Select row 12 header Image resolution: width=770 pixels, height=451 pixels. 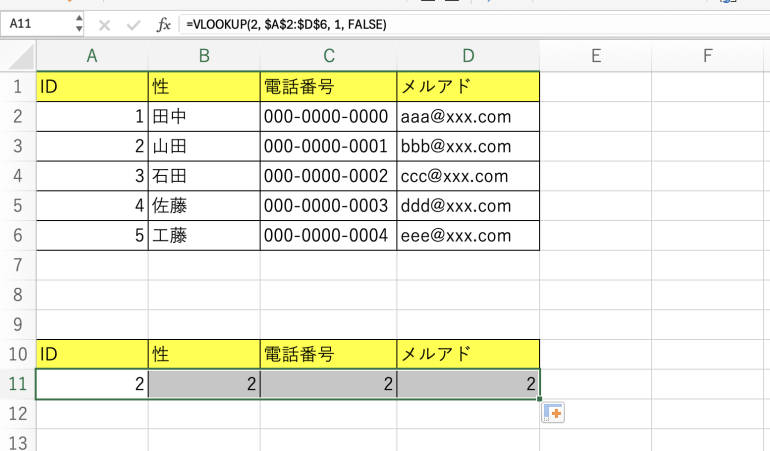click(18, 414)
